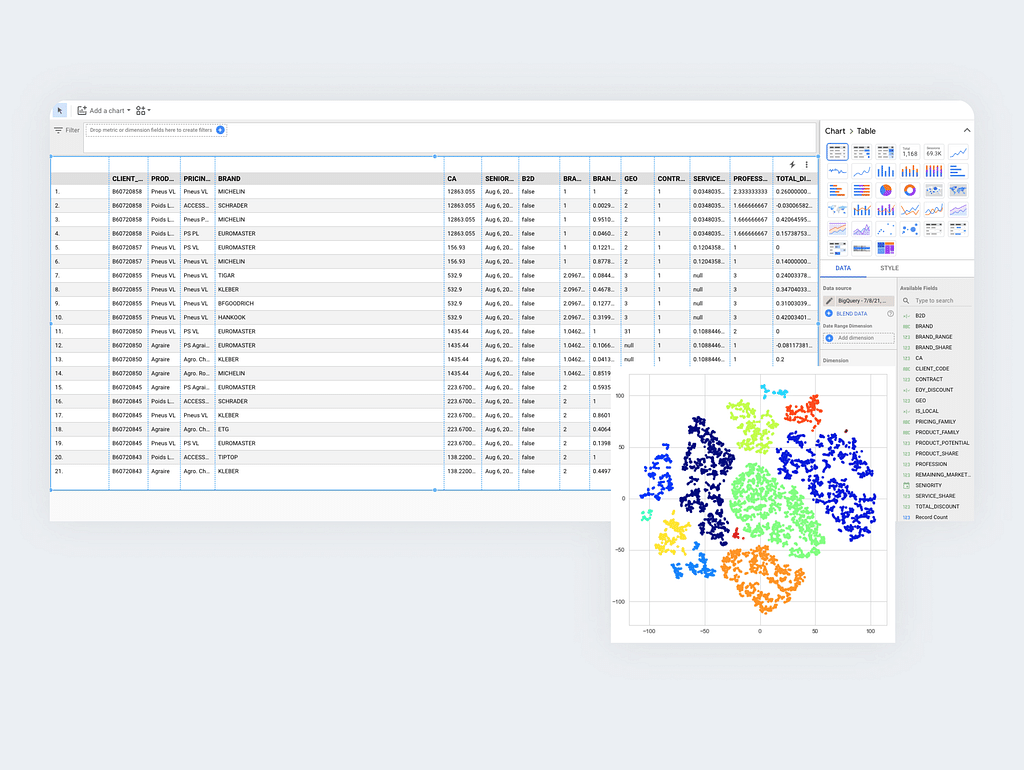This screenshot has height=770, width=1024.
Task: Pick the scatter chart type icon
Action: [885, 229]
